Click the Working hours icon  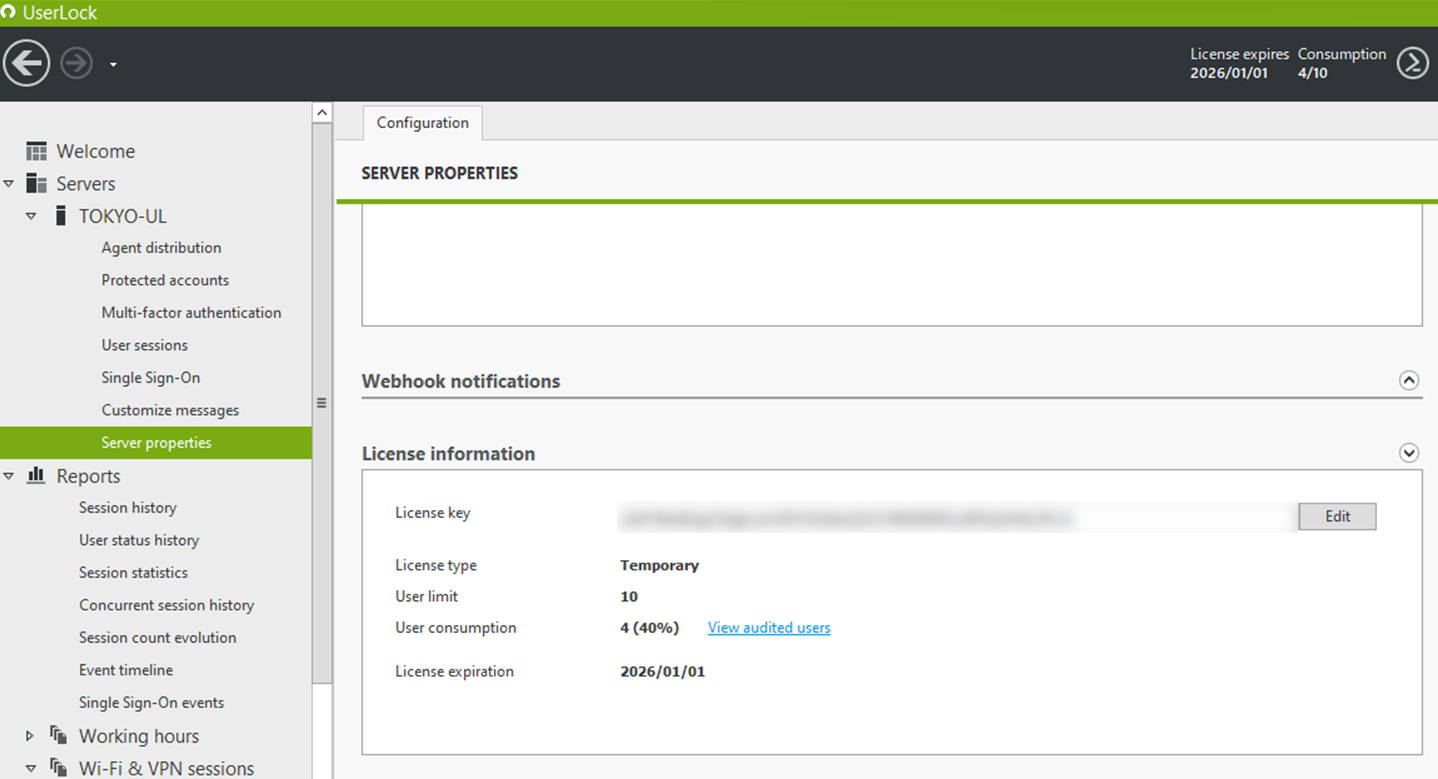click(x=59, y=735)
